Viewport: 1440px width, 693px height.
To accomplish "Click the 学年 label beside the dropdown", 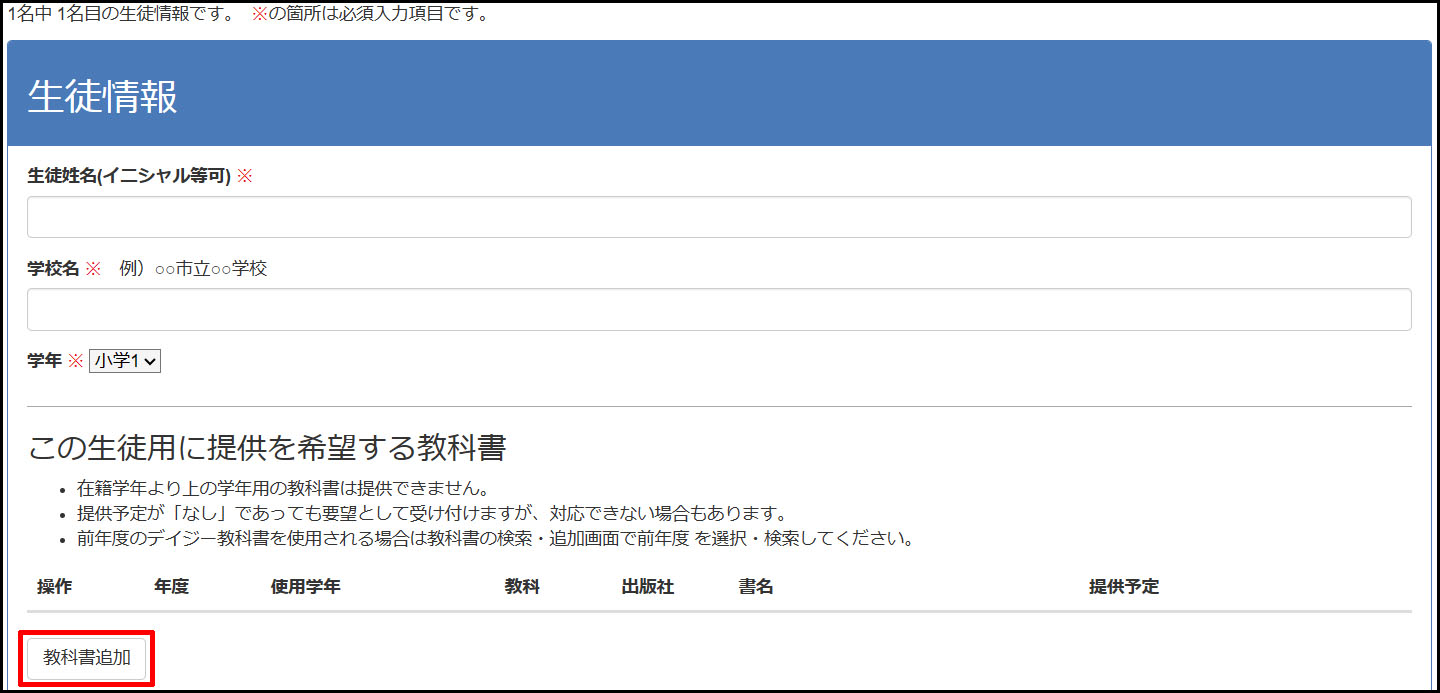I will point(45,361).
